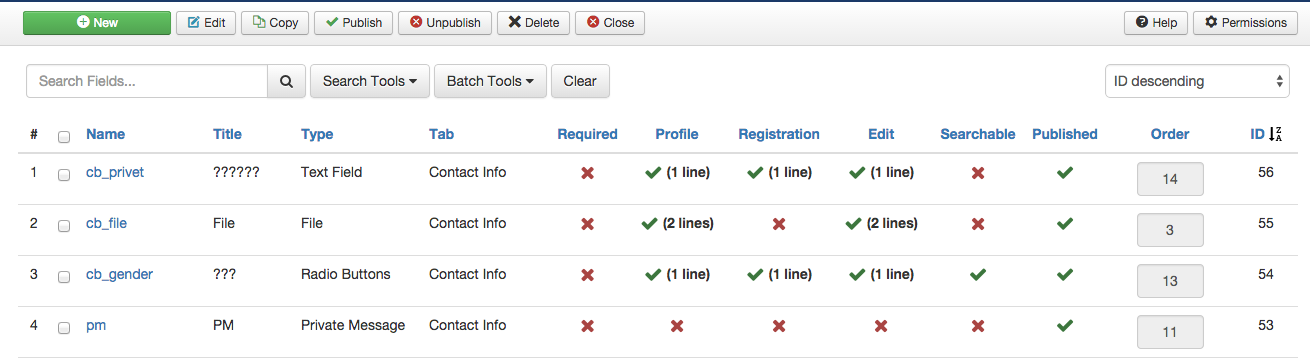This screenshot has width=1310, height=362.
Task: Toggle Searchable X icon for cb_privet
Action: pos(978,173)
